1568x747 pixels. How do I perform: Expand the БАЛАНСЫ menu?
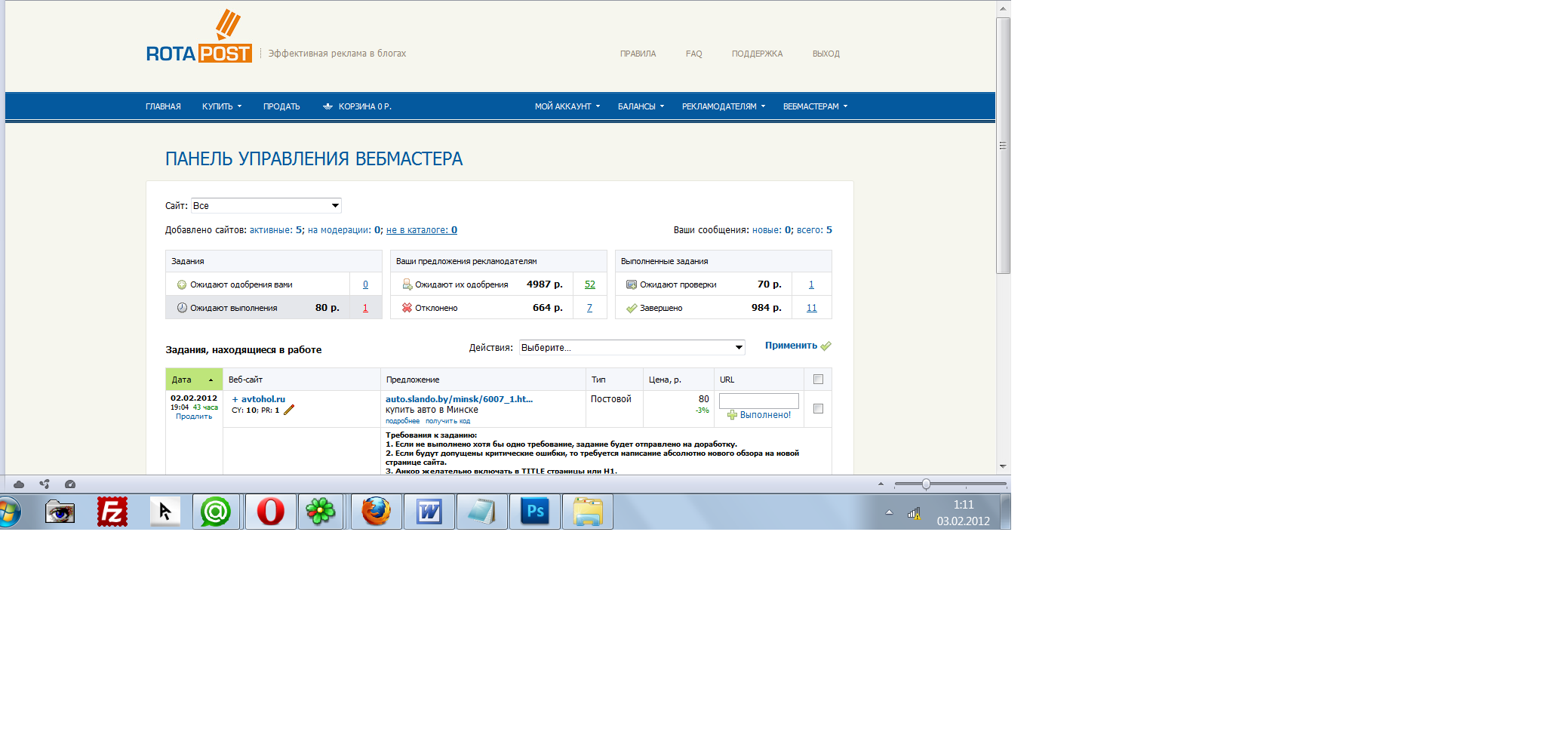pyautogui.click(x=641, y=106)
